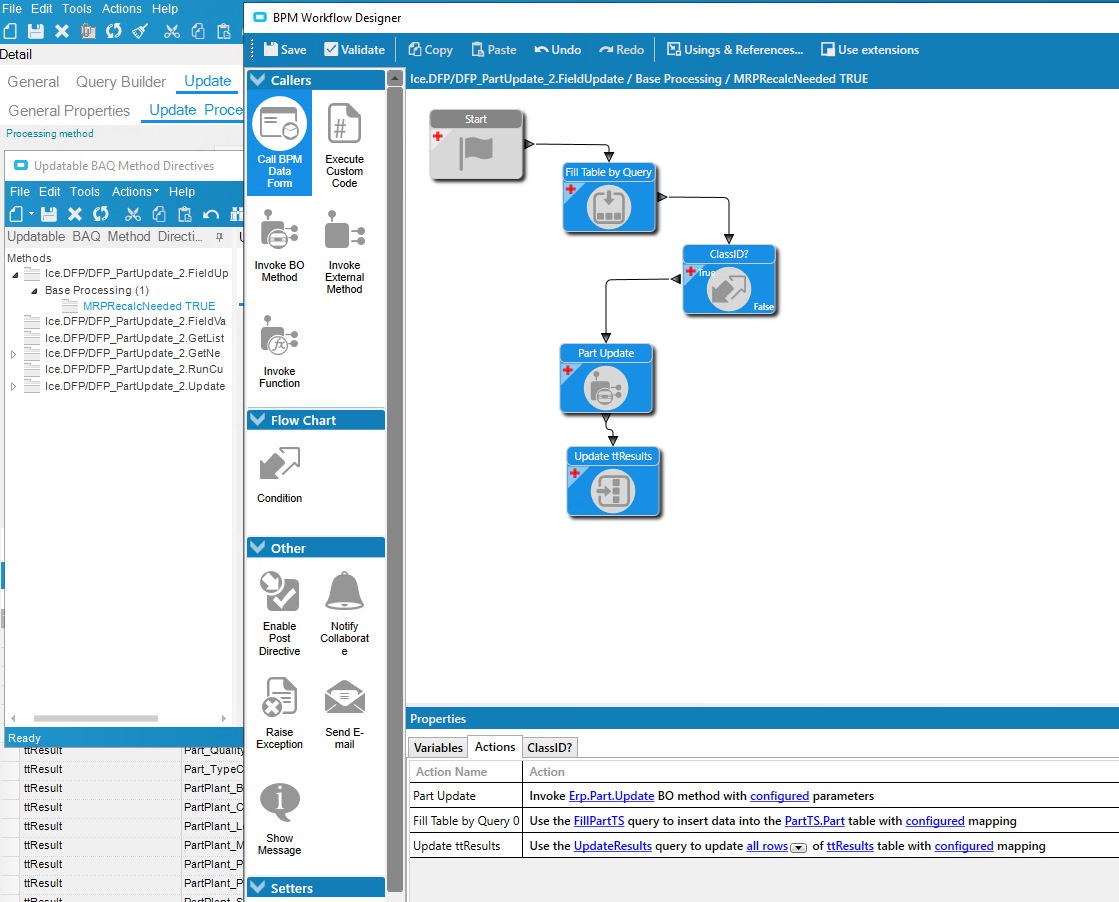The width and height of the screenshot is (1119, 902).
Task: Save the workflow in BPM Workflow Designer
Action: (285, 49)
